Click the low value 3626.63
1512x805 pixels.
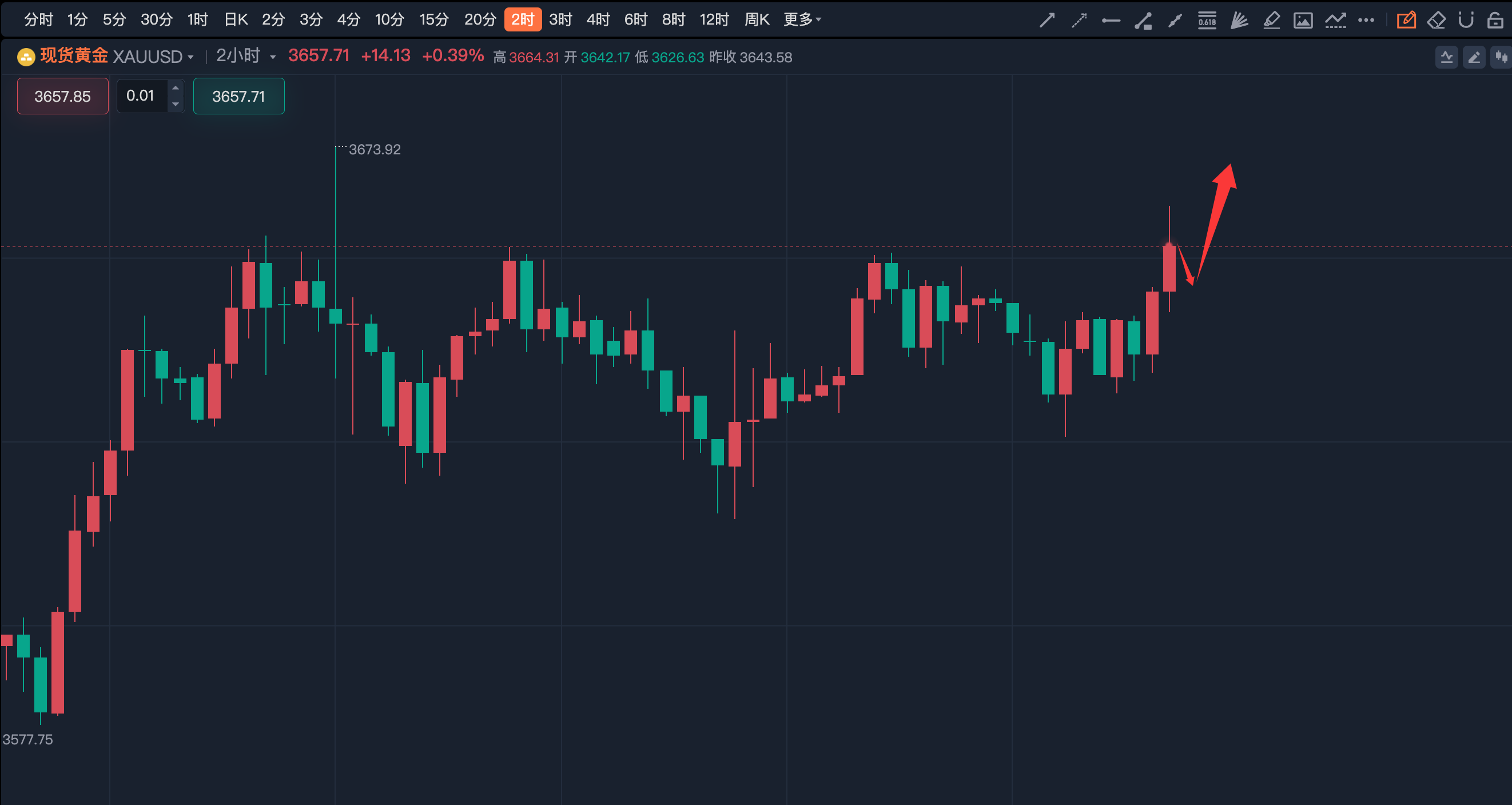point(677,58)
